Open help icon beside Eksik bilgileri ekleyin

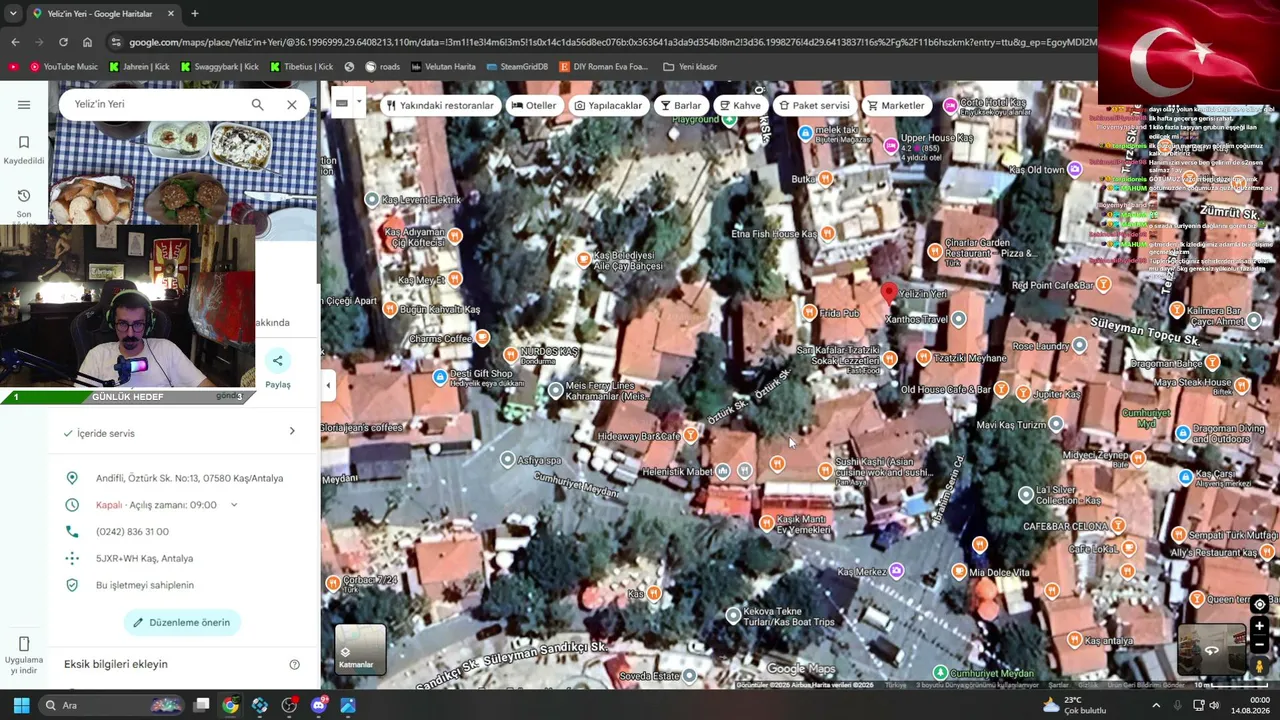(x=294, y=664)
